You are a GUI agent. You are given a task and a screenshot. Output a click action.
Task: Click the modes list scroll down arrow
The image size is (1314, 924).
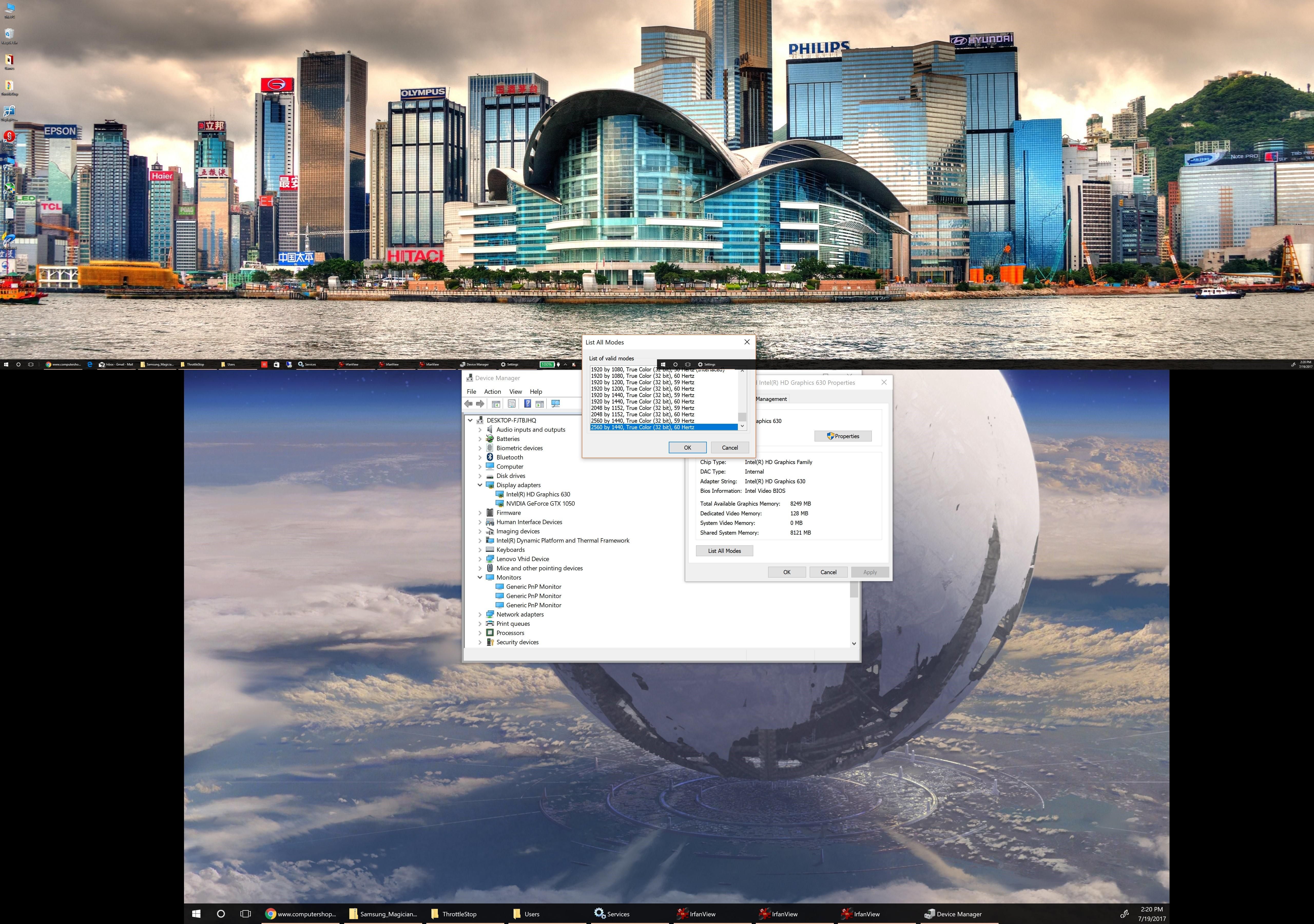tap(742, 426)
